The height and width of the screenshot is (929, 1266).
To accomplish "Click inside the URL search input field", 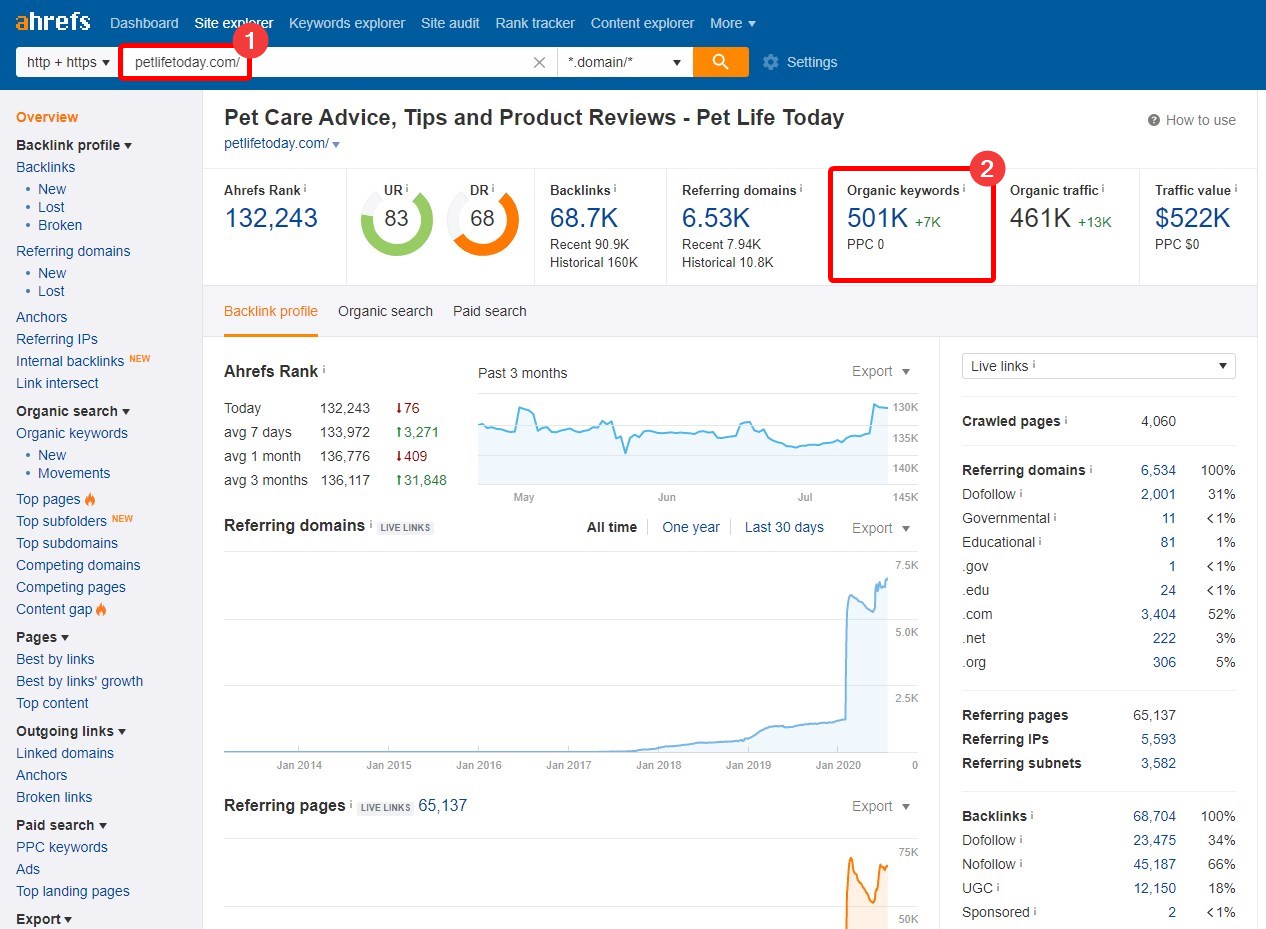I will (338, 62).
